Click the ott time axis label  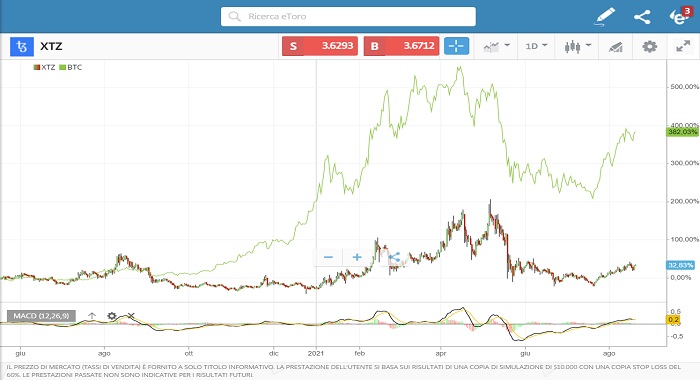pyautogui.click(x=189, y=353)
